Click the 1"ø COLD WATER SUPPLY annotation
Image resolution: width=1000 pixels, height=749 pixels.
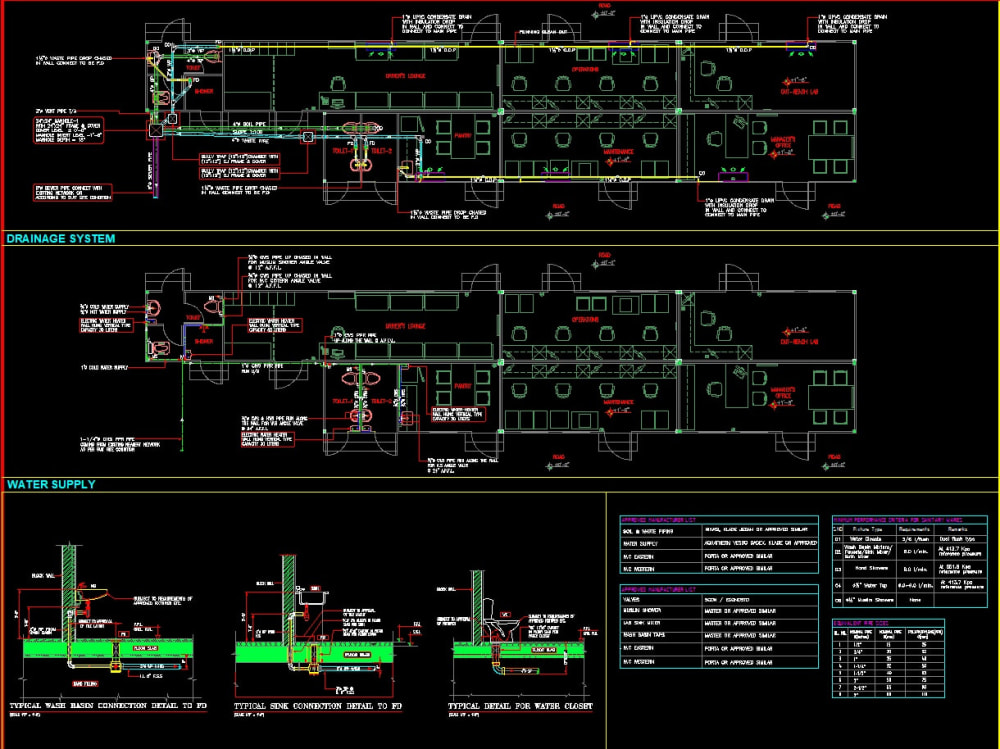point(104,368)
